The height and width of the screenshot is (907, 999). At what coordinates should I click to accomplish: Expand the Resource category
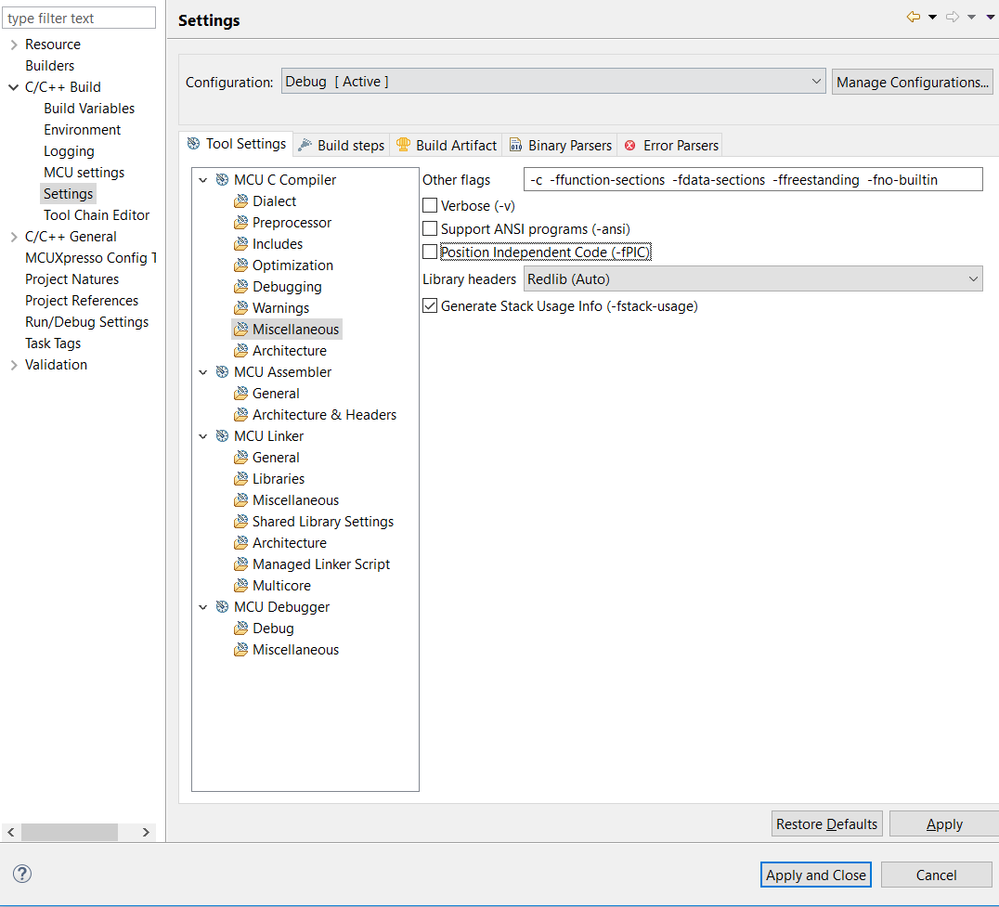coord(13,45)
